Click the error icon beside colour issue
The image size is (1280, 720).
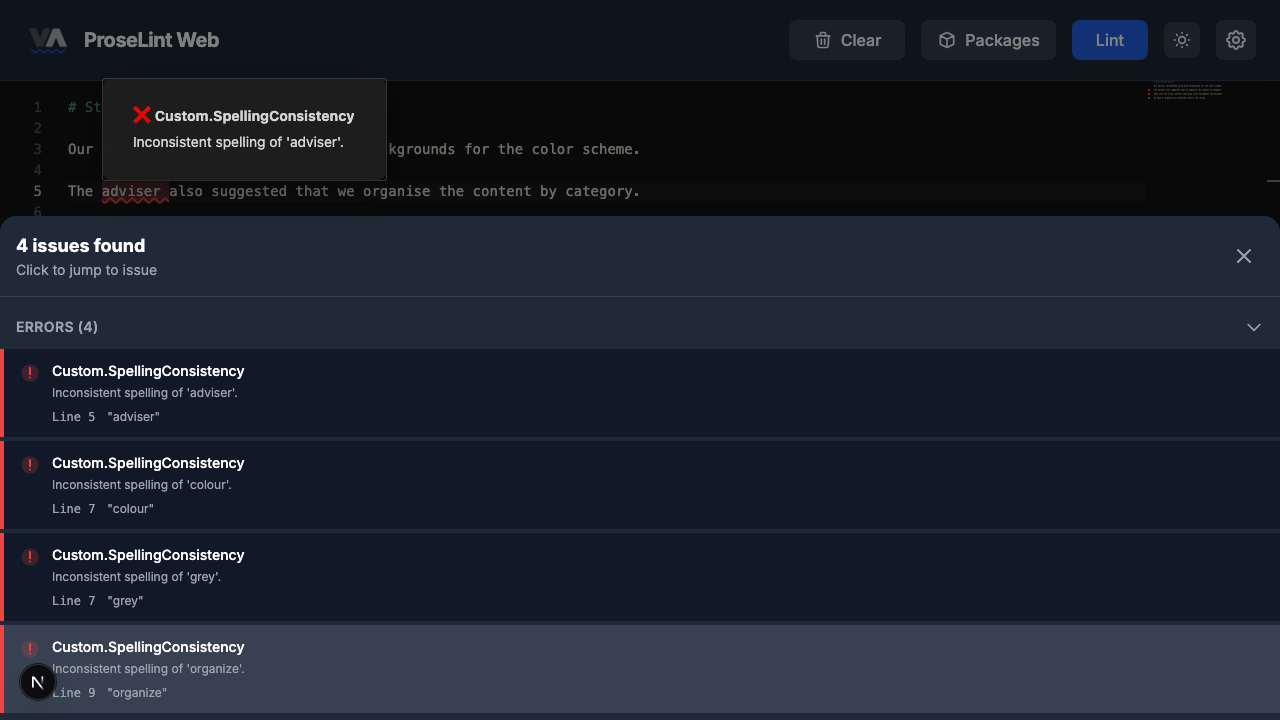pos(30,465)
